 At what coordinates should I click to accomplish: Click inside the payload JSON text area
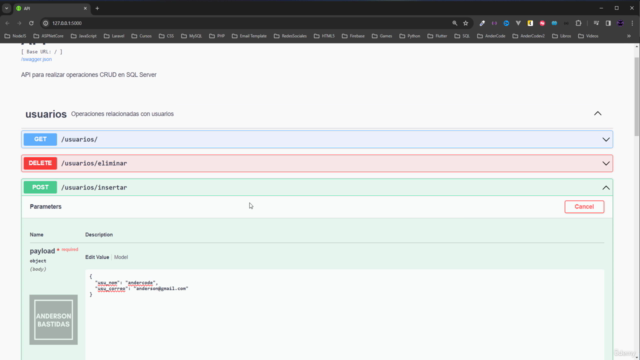click(344, 315)
